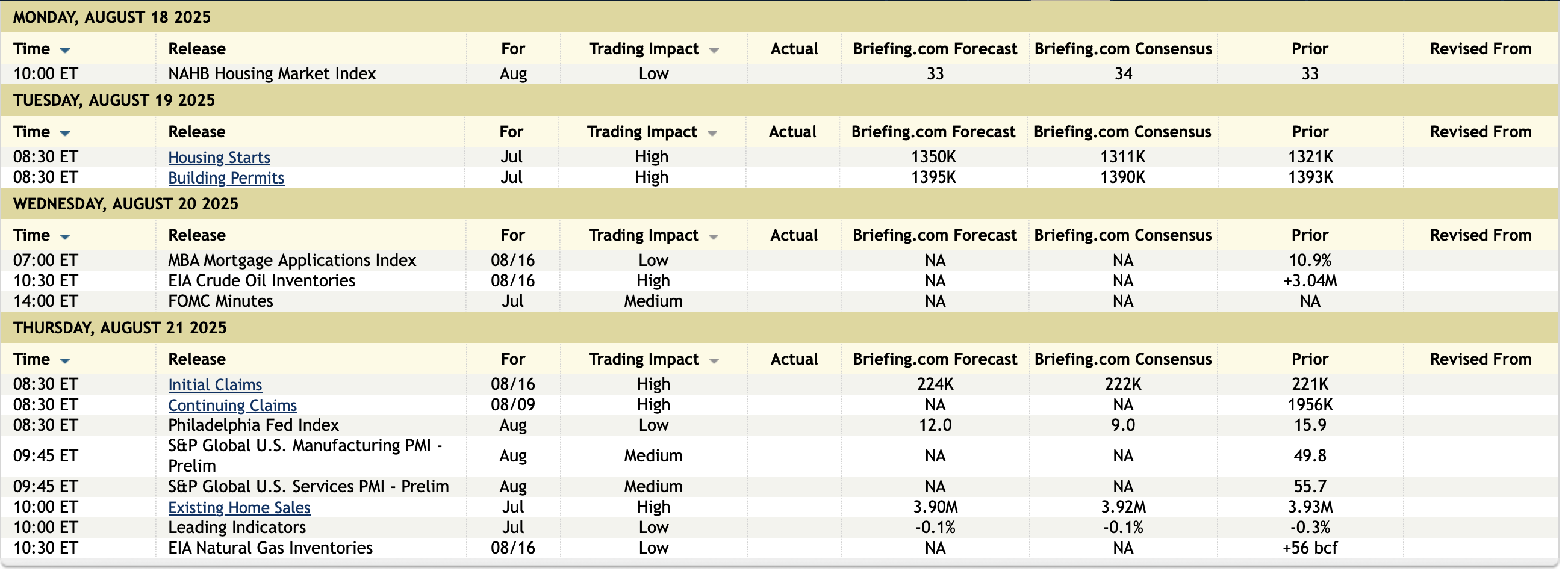Select the FOMC Minutes release row

pos(220,301)
